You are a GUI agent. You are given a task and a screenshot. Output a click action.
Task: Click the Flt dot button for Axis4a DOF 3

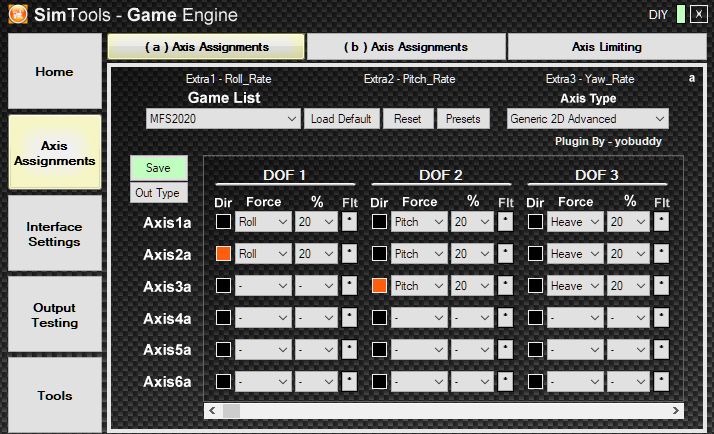tap(661, 317)
